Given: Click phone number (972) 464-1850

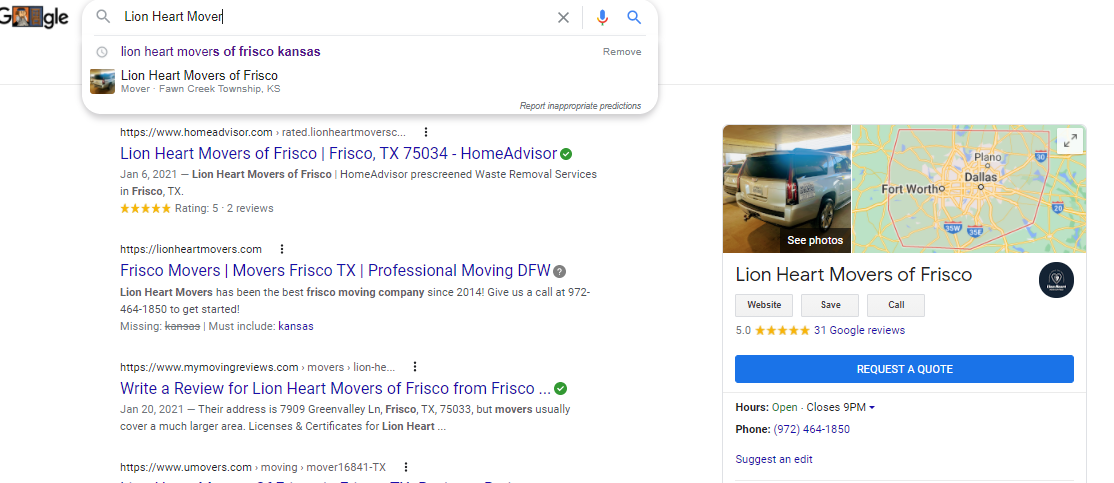Looking at the screenshot, I should pyautogui.click(x=811, y=430).
